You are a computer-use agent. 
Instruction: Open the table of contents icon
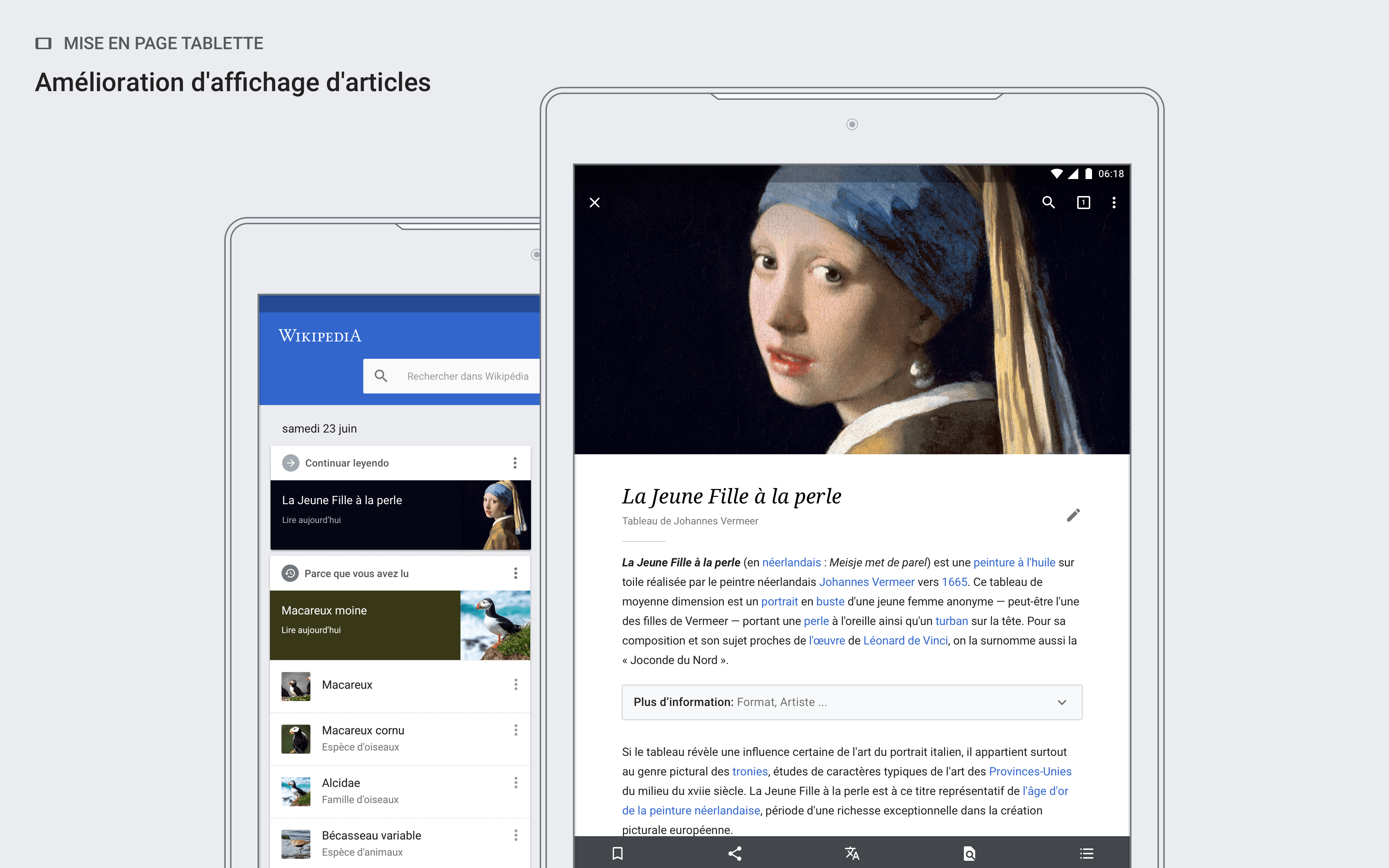pyautogui.click(x=1086, y=853)
